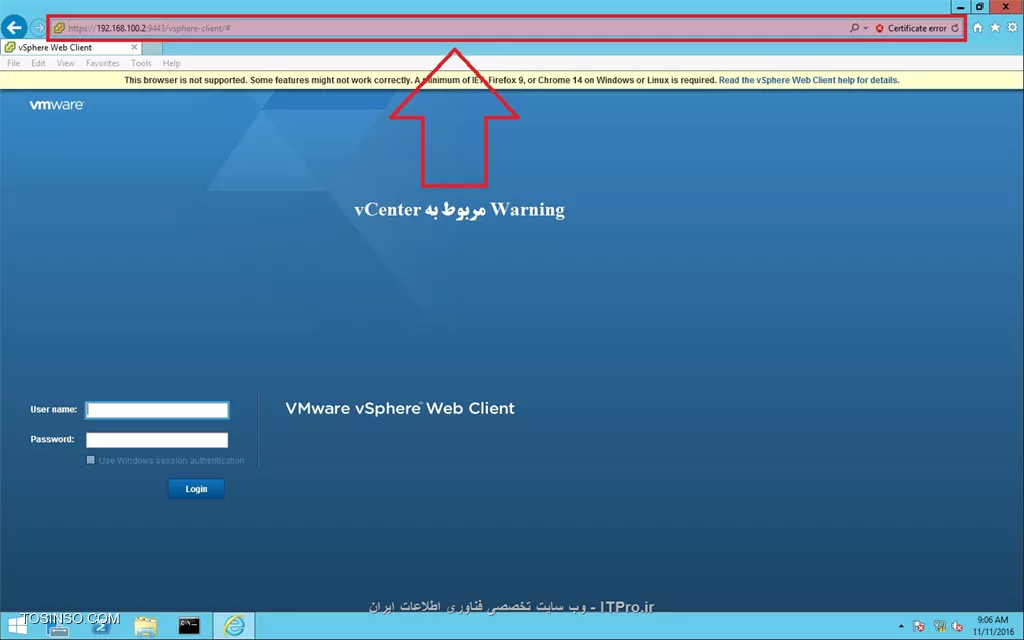Open the Edit menu
The height and width of the screenshot is (640, 1024).
39,63
